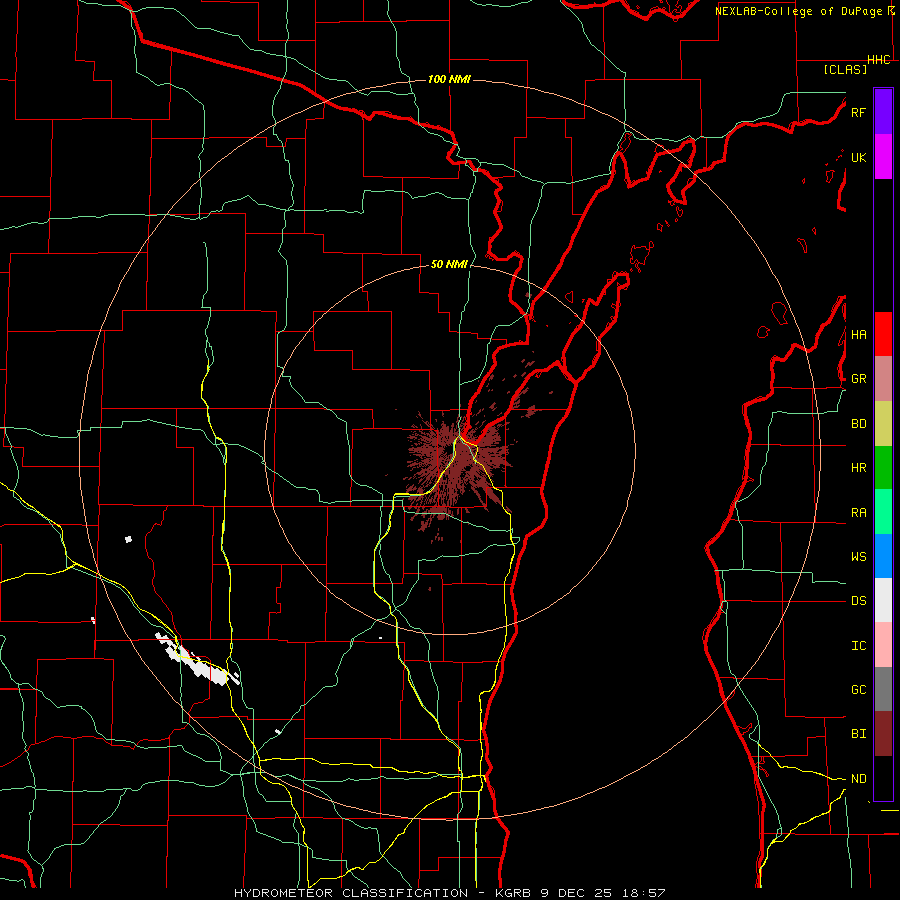The width and height of the screenshot is (900, 900).
Task: Click the DS legend label
Action: pyautogui.click(x=858, y=601)
